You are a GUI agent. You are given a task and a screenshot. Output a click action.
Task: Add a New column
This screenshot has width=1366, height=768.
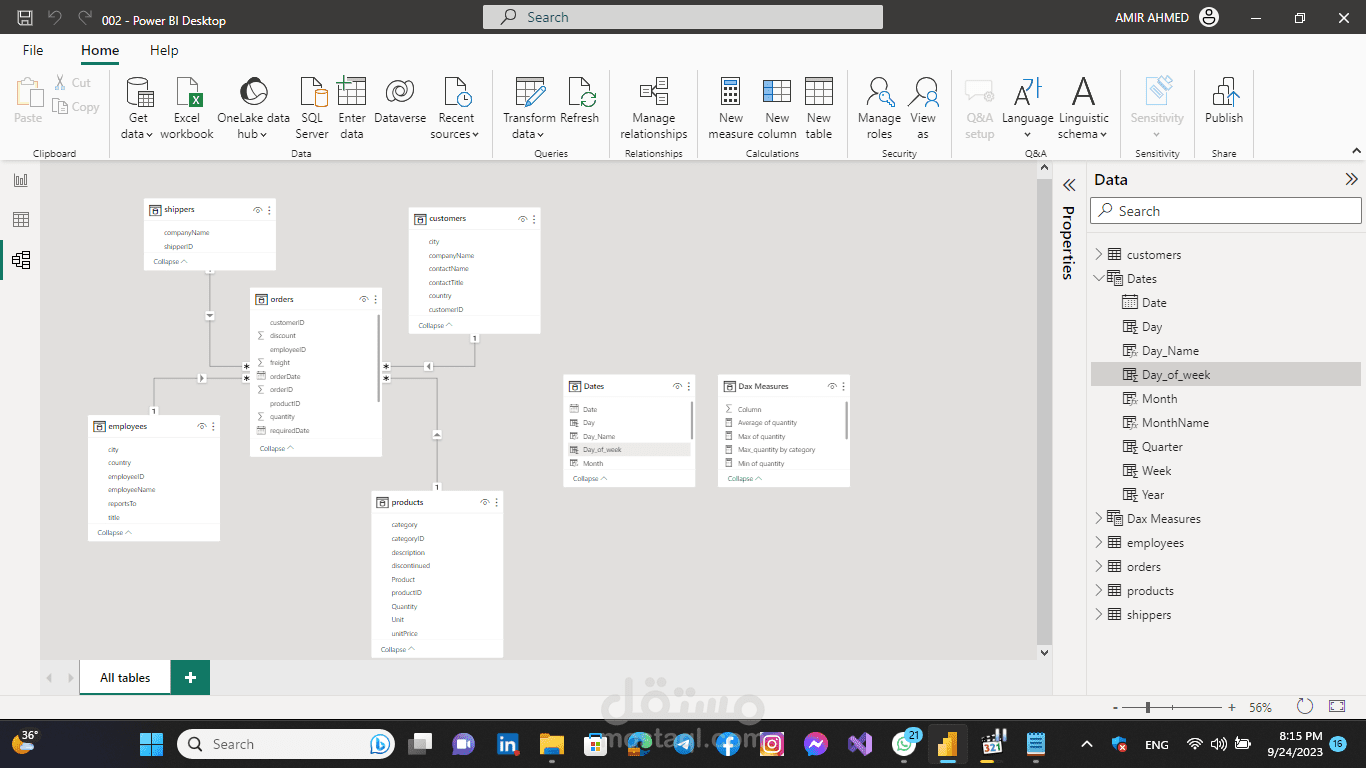(777, 108)
